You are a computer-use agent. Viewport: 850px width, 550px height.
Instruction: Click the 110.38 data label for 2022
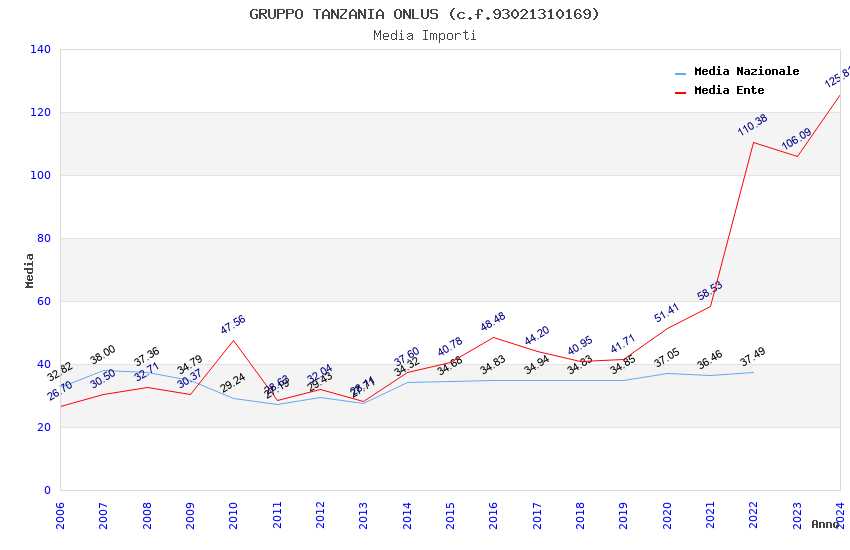pyautogui.click(x=752, y=125)
